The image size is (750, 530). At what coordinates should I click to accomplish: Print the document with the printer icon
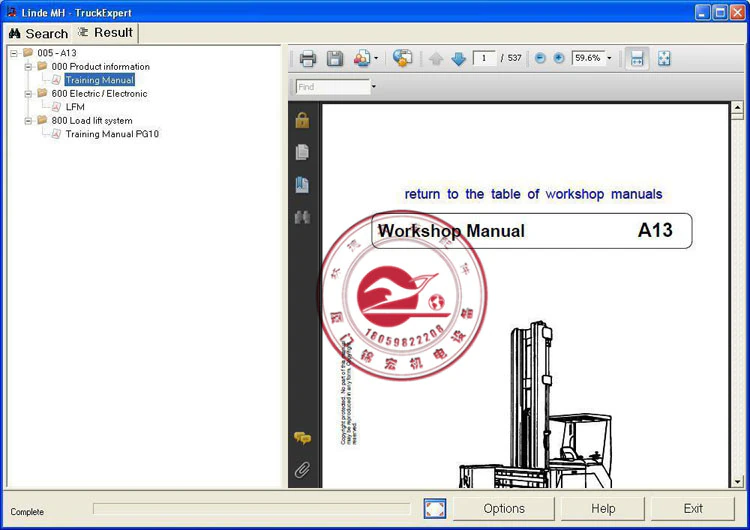coord(307,58)
